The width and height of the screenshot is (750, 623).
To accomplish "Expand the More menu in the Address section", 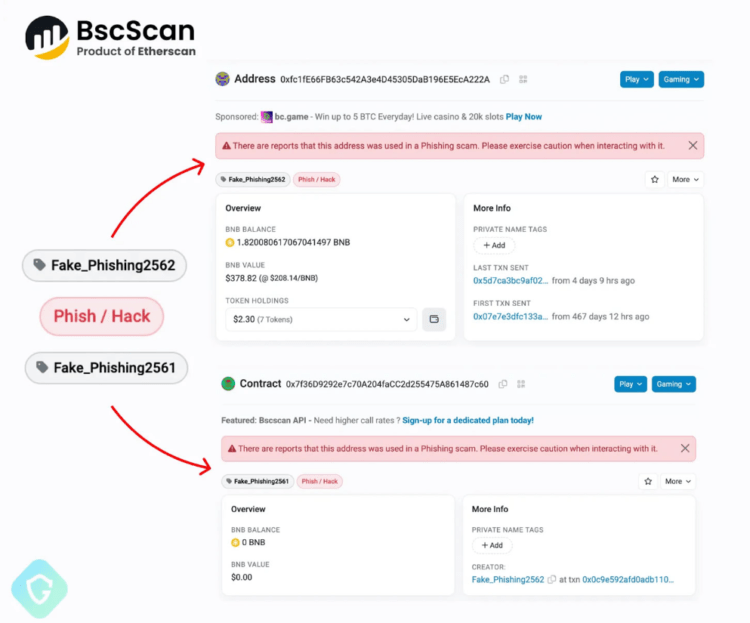I will click(x=685, y=180).
